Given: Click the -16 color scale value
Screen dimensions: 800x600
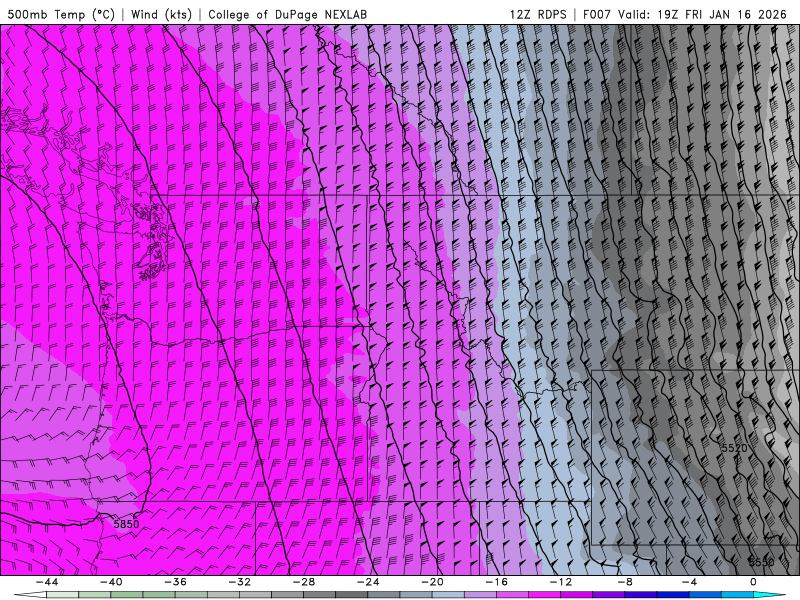Looking at the screenshot, I should [x=496, y=582].
